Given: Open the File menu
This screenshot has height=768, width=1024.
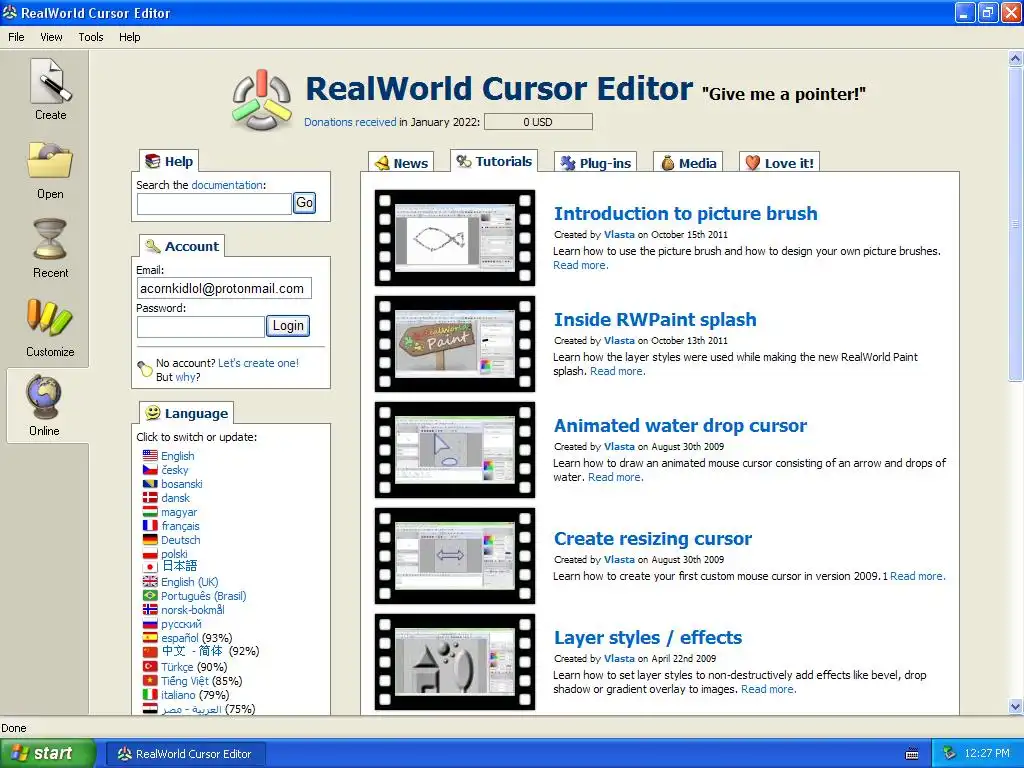Looking at the screenshot, I should click(x=16, y=37).
